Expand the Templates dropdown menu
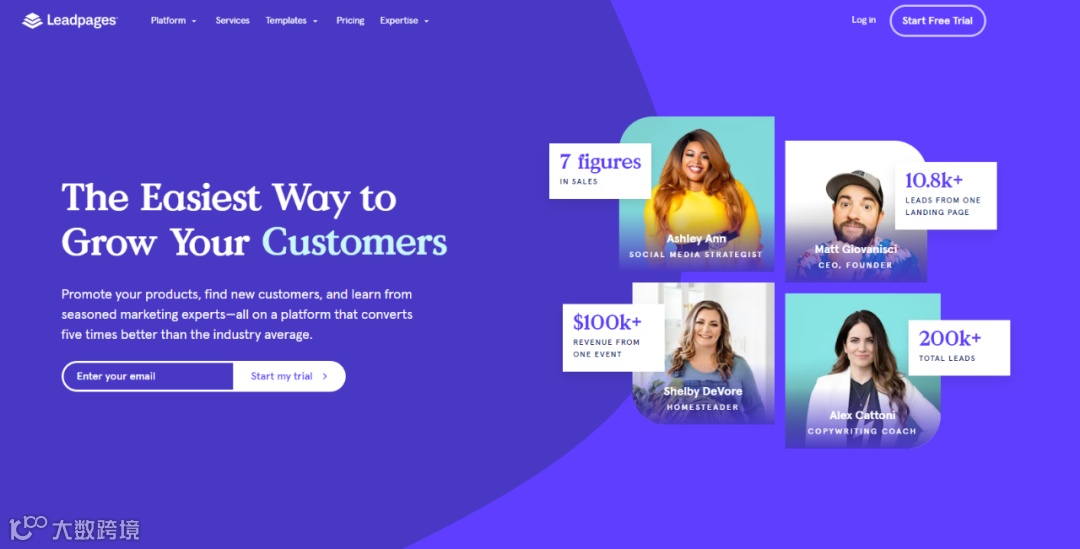This screenshot has width=1080, height=549. (x=291, y=21)
